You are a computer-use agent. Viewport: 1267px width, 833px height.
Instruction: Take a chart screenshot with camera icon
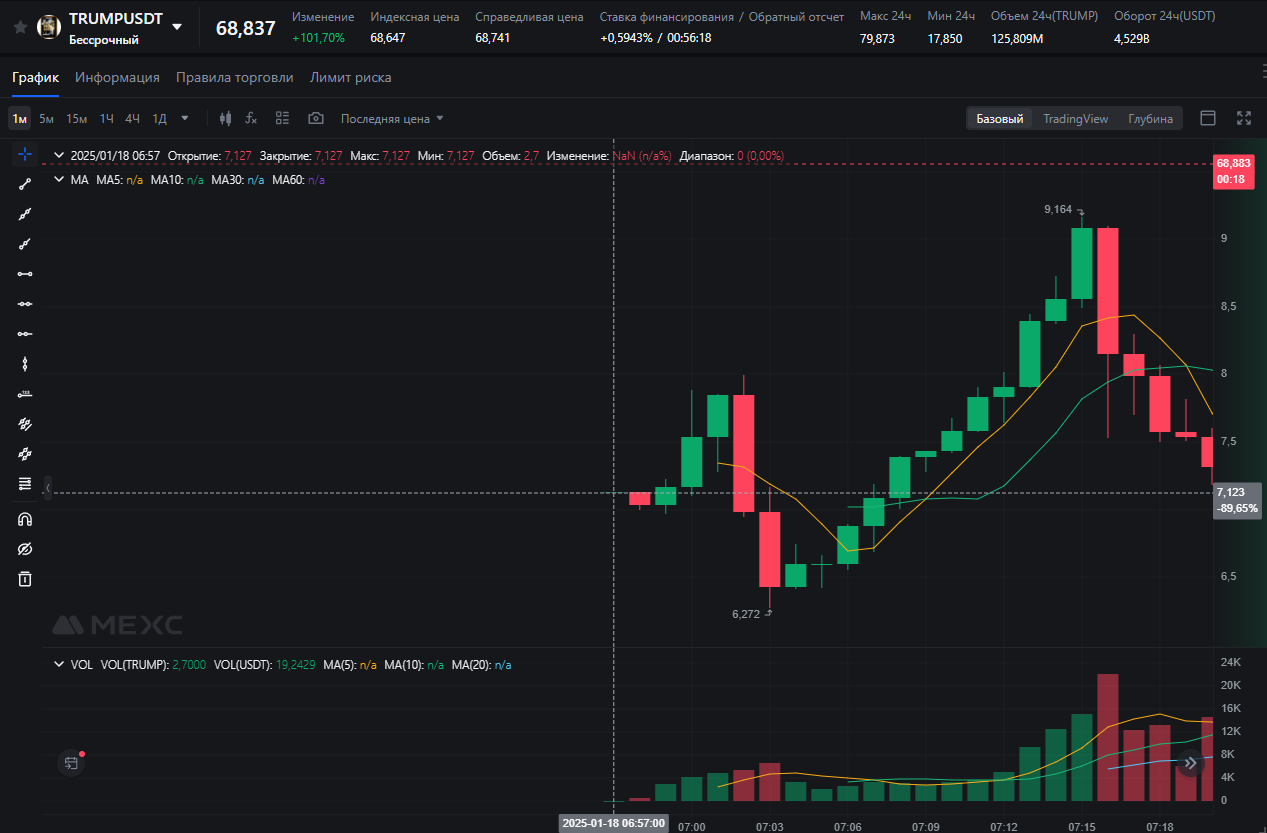tap(316, 118)
